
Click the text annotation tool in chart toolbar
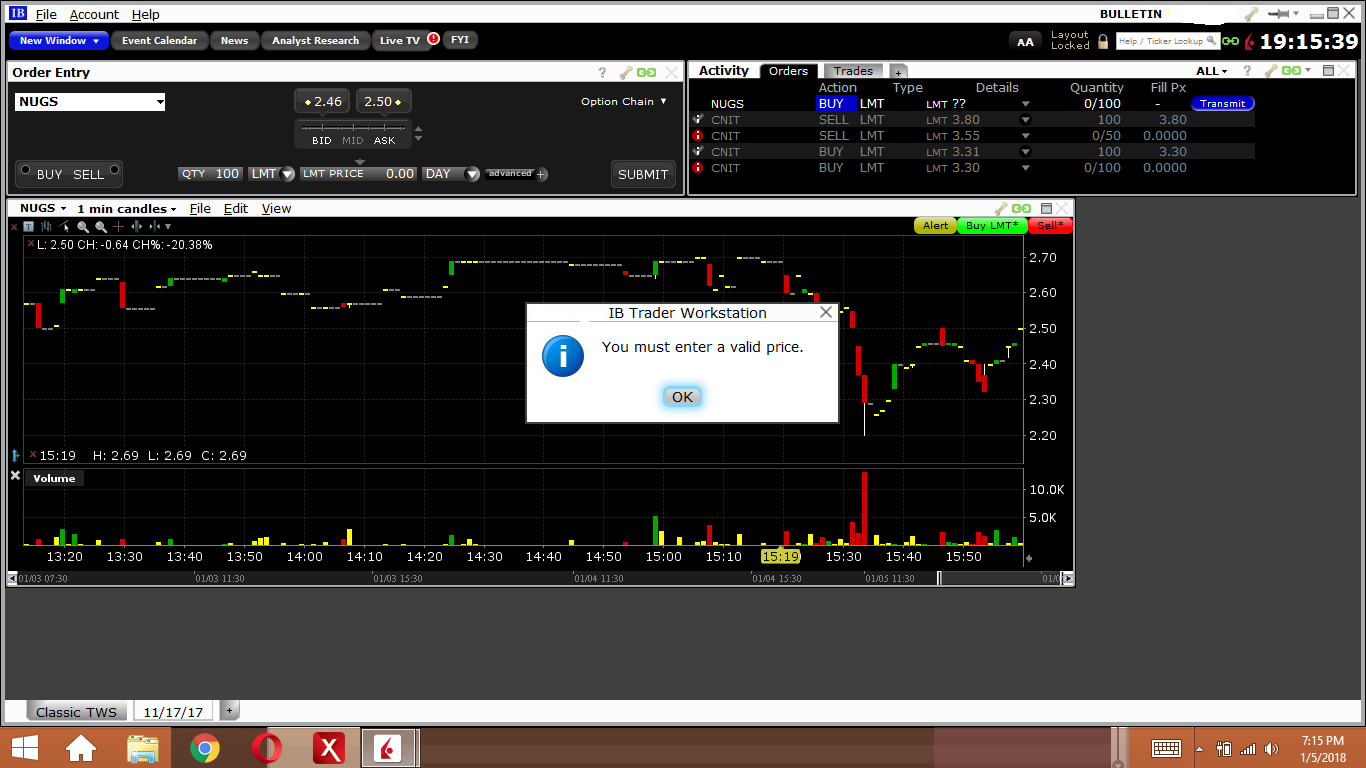coord(29,227)
